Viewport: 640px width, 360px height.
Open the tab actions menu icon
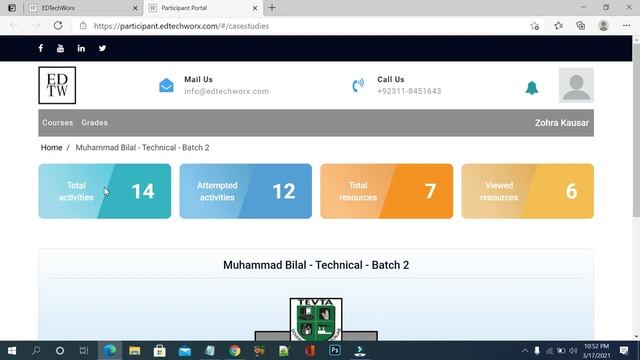pos(12,8)
